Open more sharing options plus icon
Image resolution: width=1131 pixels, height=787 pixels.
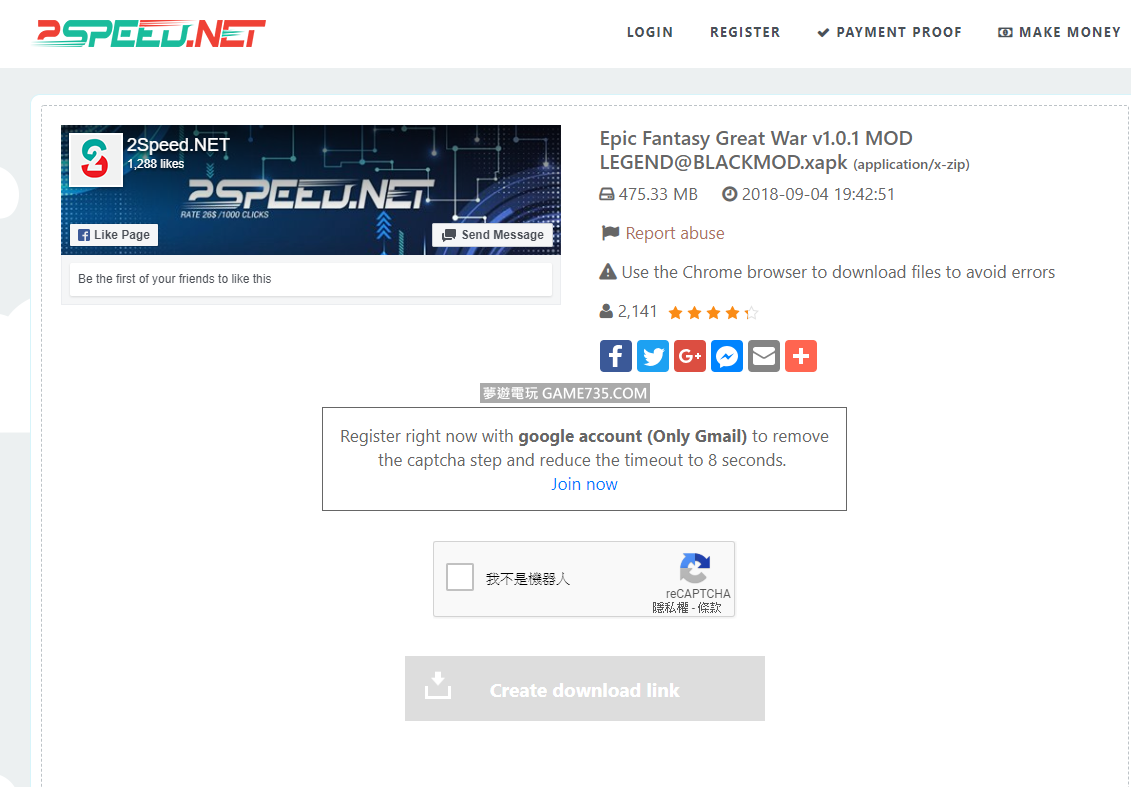[801, 356]
